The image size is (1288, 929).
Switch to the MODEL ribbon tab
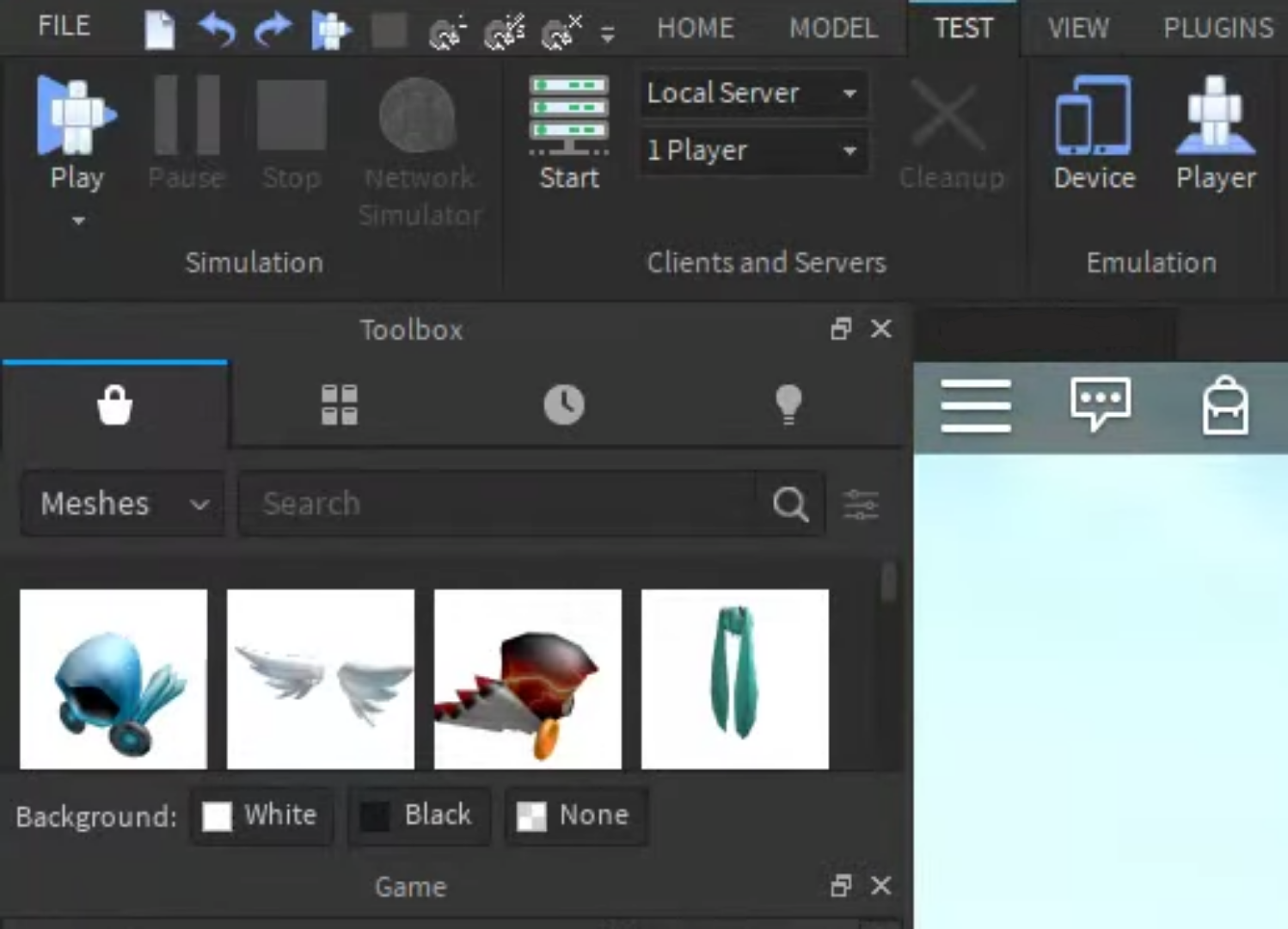[833, 28]
